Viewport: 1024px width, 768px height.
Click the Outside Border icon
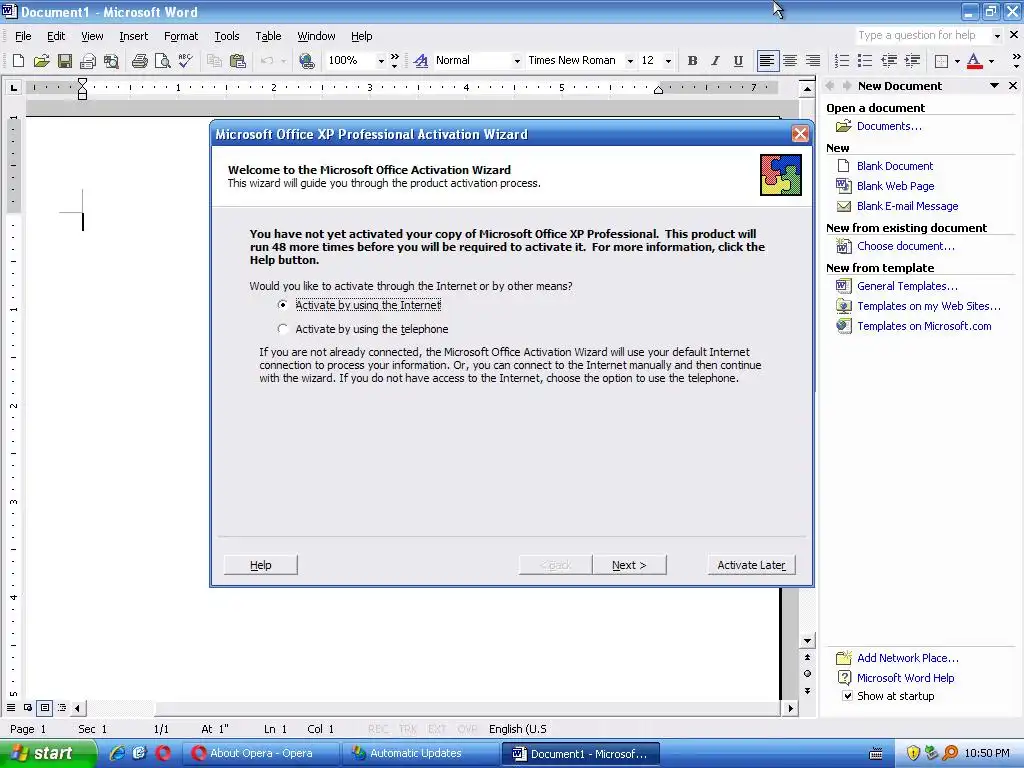(x=941, y=61)
